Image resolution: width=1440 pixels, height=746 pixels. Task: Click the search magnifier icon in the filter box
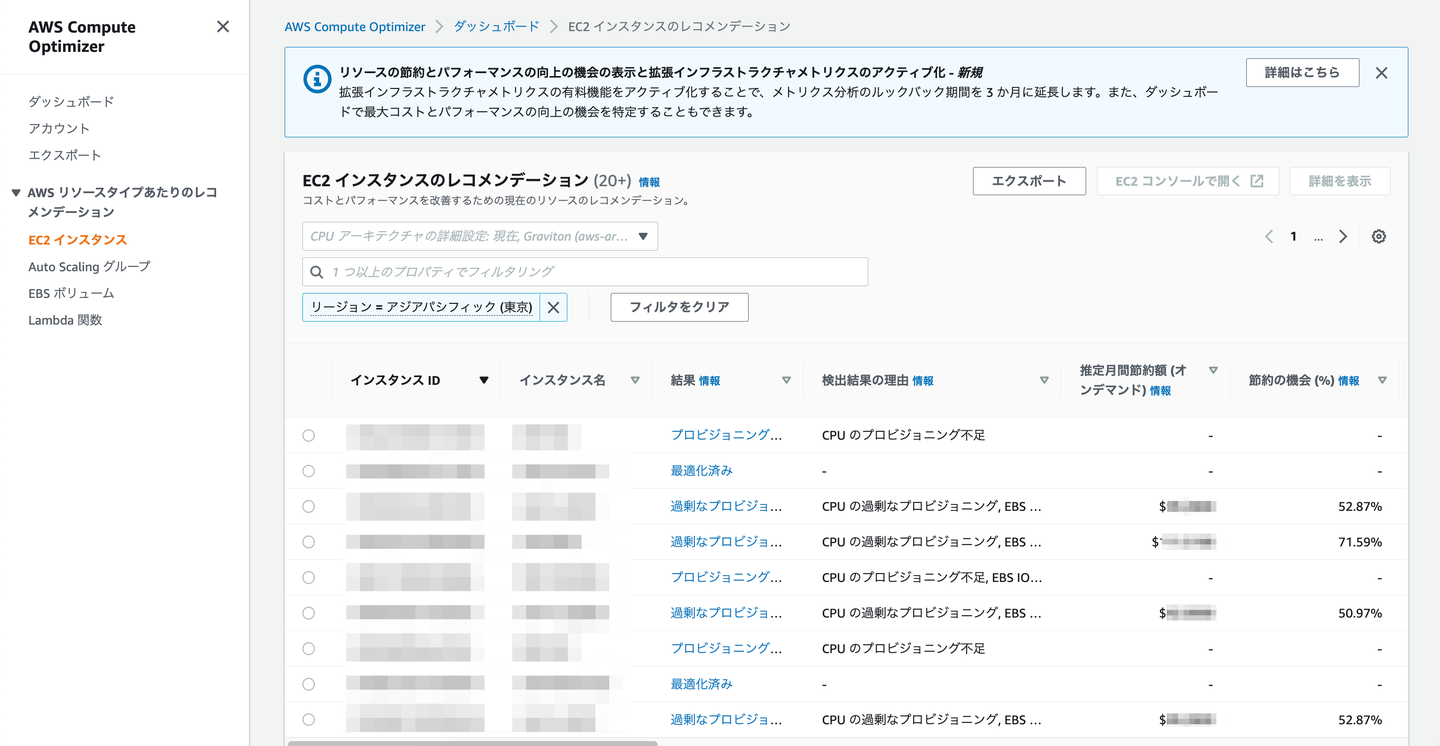point(316,271)
